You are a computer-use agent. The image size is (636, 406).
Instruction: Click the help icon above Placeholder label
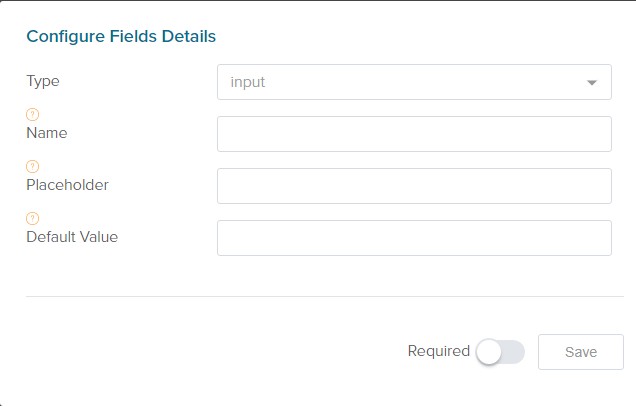(32, 166)
